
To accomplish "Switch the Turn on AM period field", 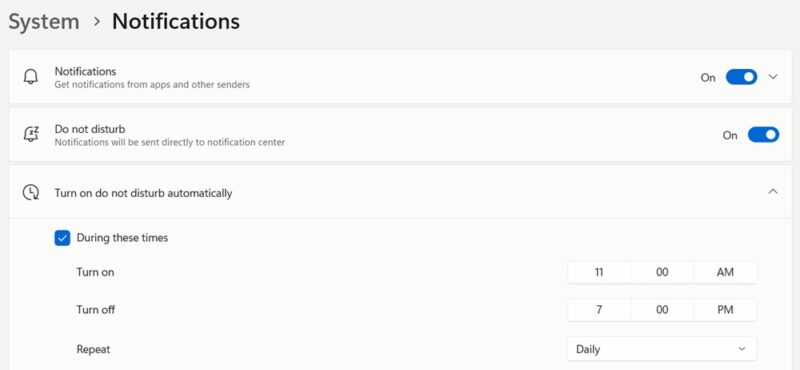I will (725, 272).
